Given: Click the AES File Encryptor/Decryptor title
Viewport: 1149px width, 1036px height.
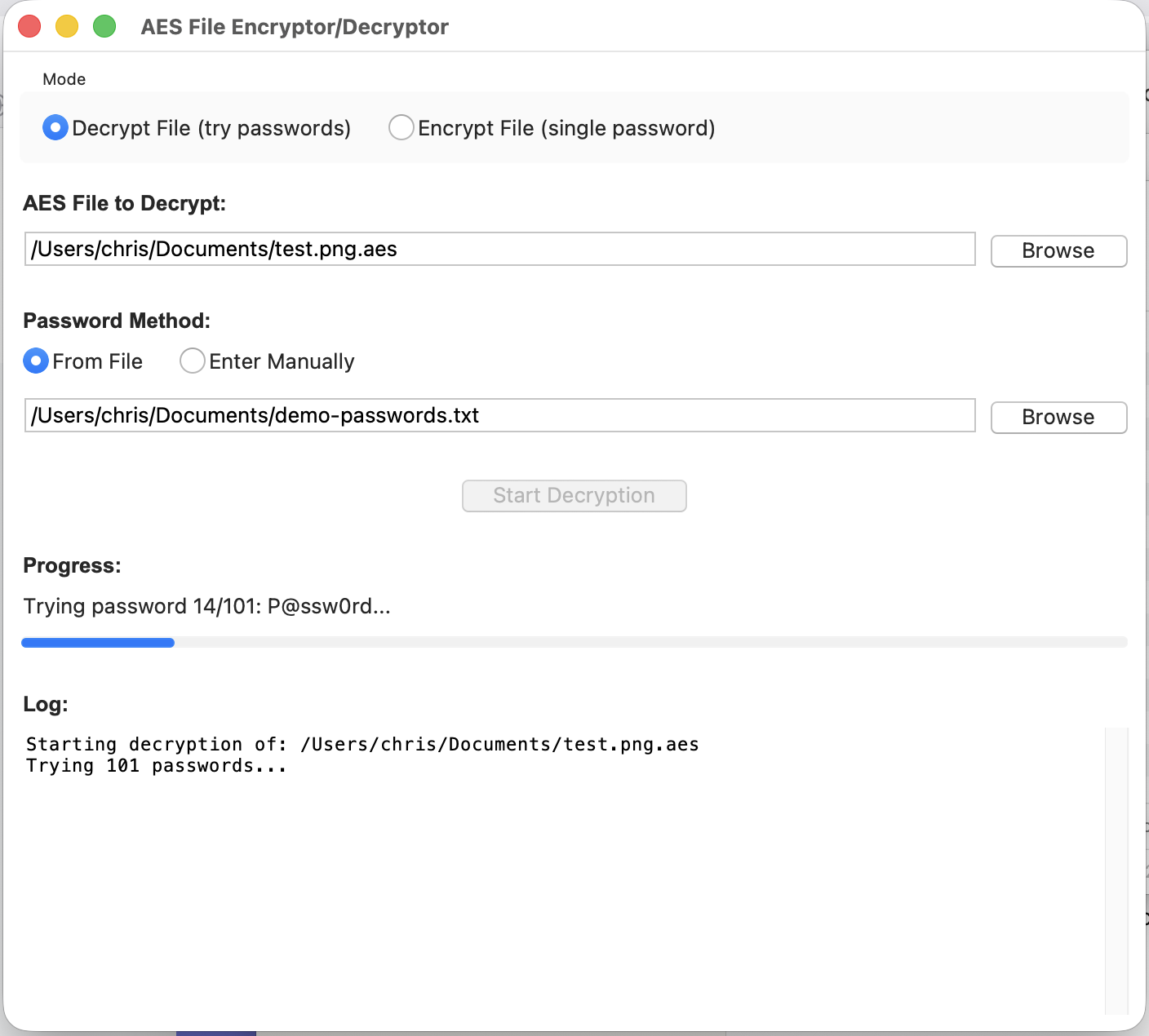Looking at the screenshot, I should click(x=295, y=27).
